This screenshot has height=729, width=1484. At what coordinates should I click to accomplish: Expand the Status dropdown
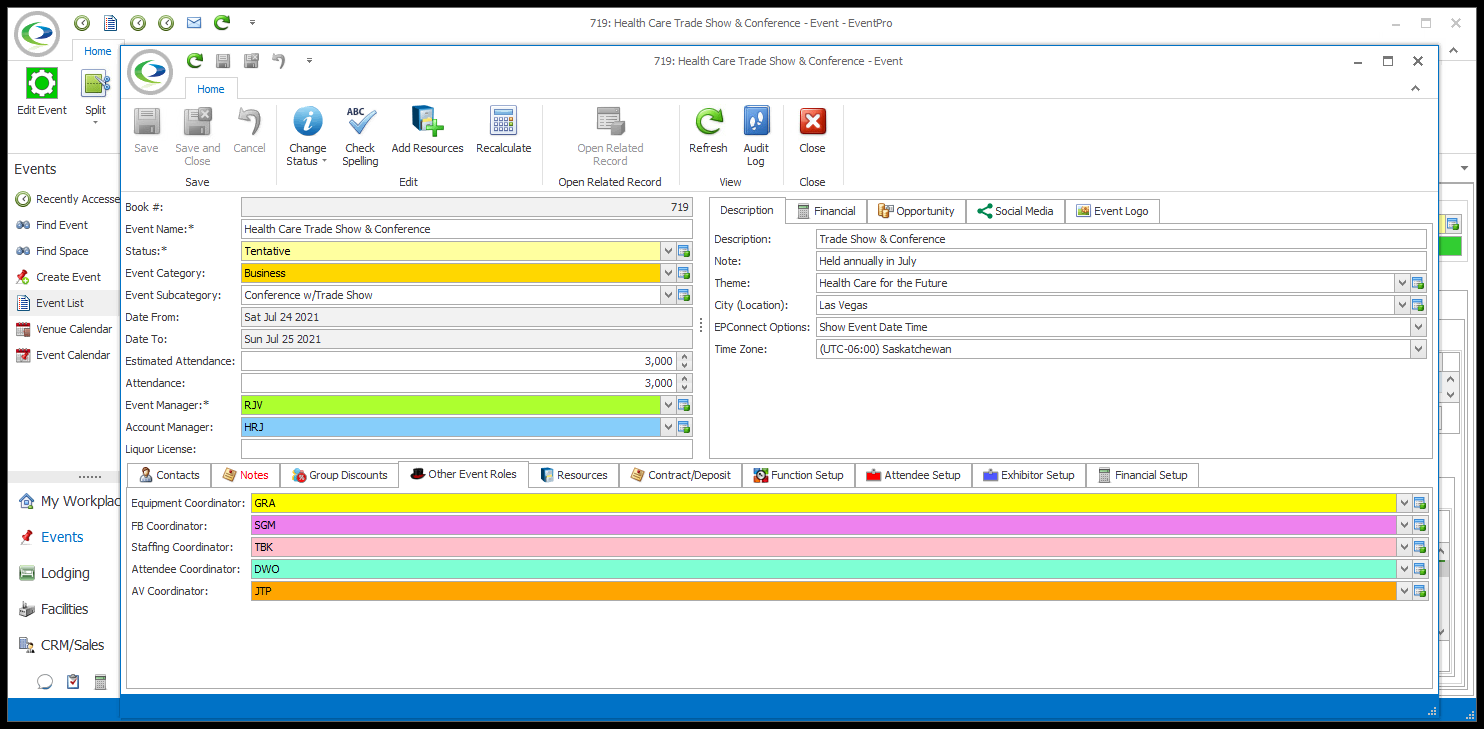[667, 251]
